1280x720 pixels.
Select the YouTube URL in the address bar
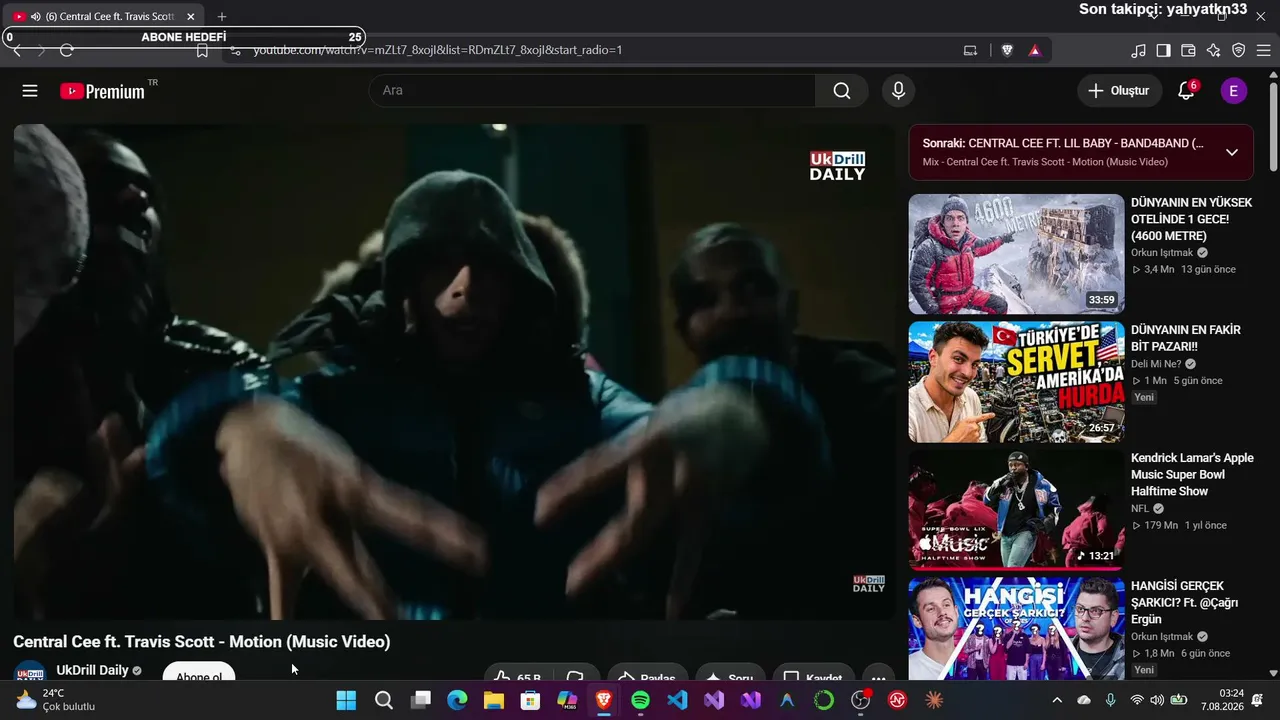[437, 50]
